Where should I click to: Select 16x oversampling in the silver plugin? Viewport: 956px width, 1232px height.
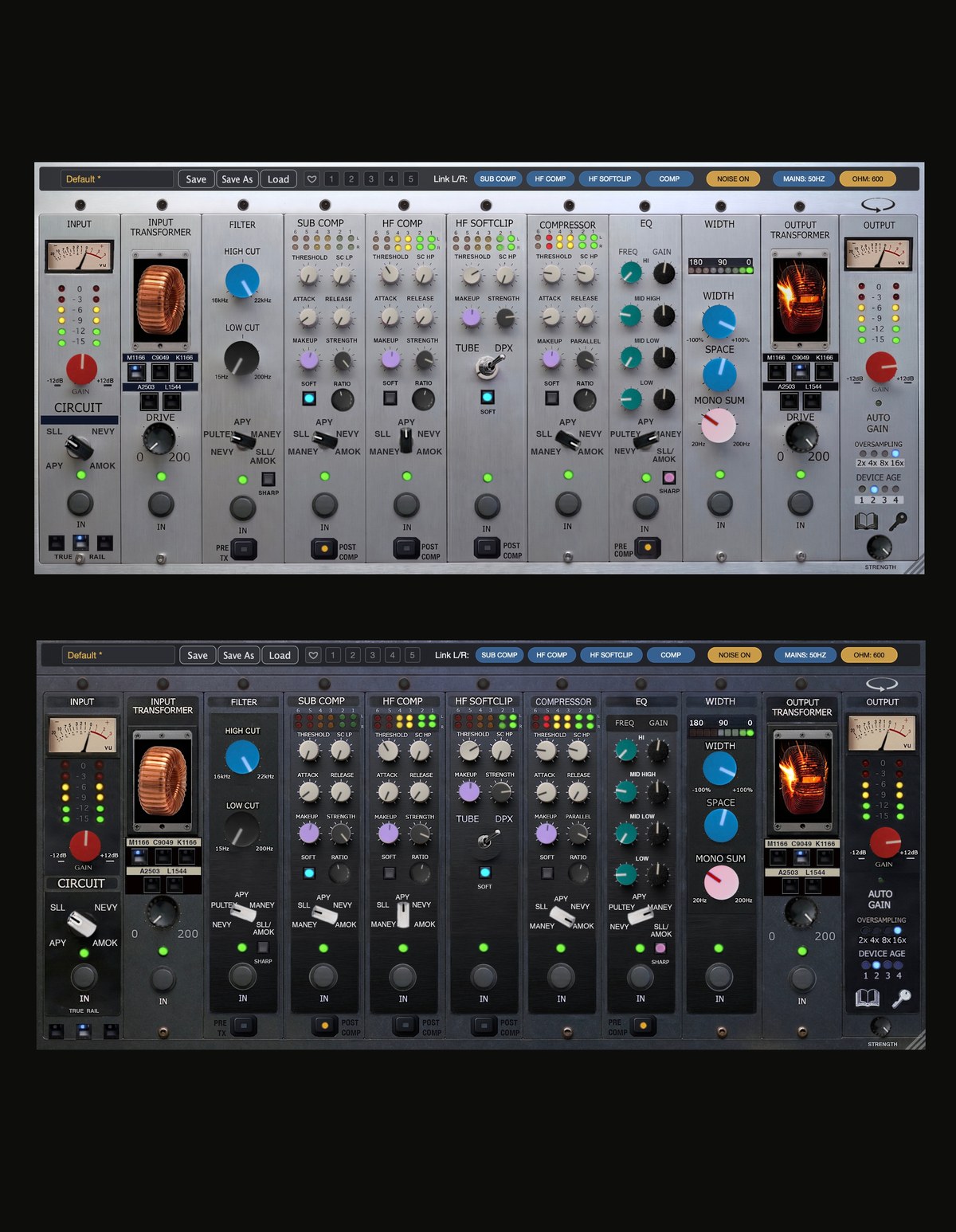click(896, 453)
